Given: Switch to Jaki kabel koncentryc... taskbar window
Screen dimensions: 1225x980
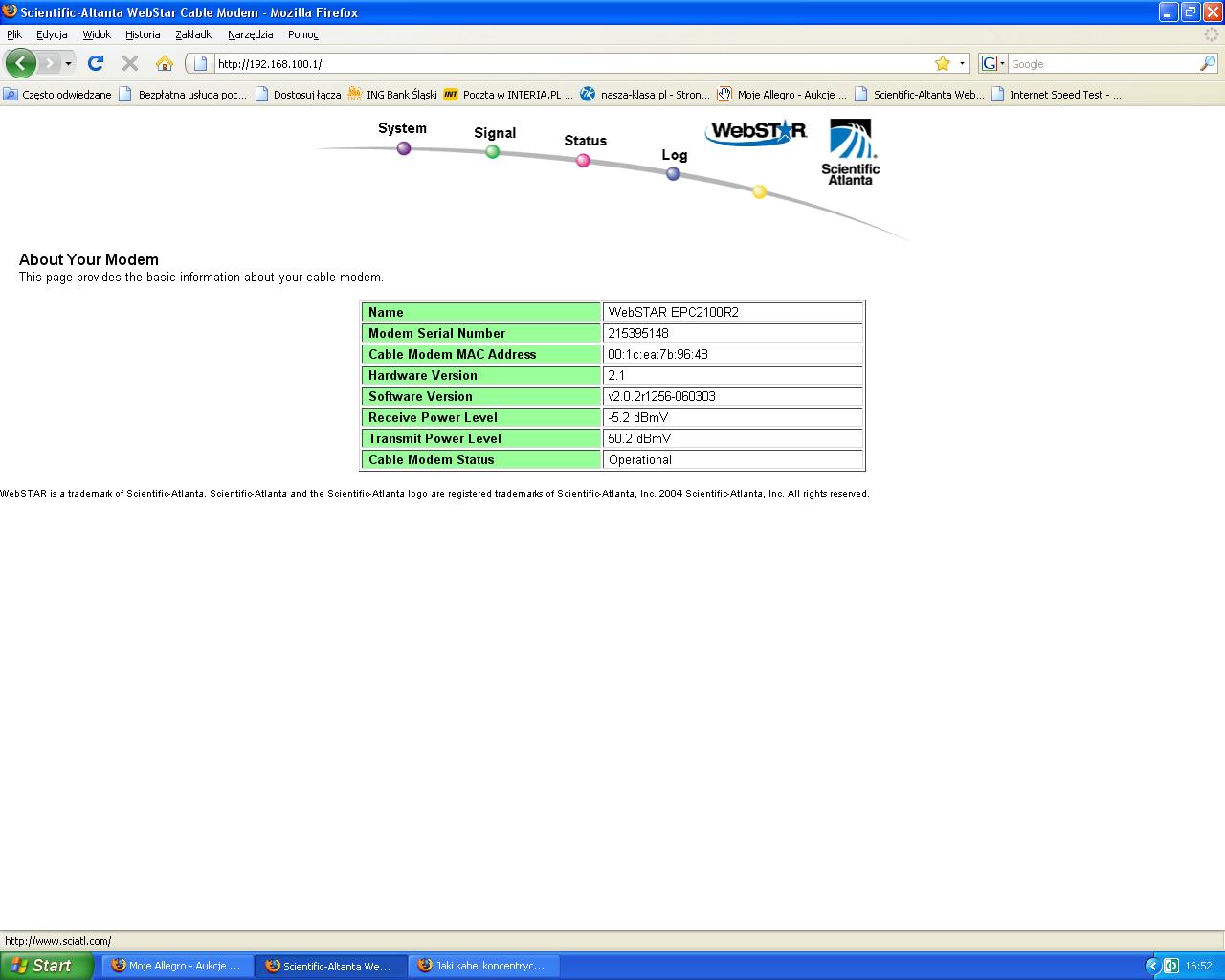Looking at the screenshot, I should [x=484, y=966].
